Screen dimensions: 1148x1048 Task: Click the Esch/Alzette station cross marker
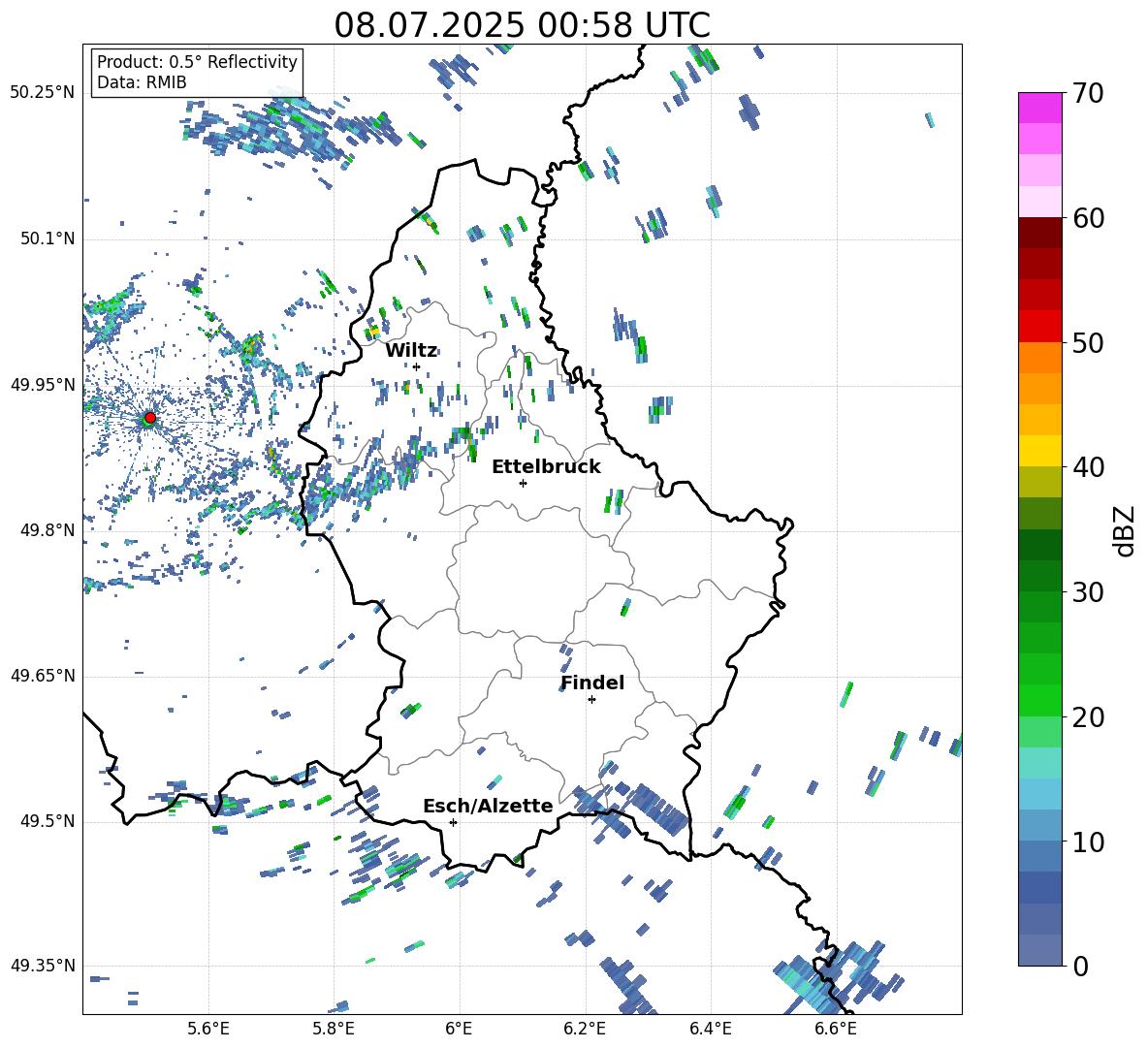453,822
